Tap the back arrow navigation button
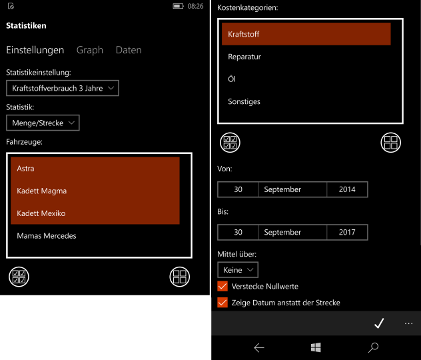421x360 pixels. [259, 348]
